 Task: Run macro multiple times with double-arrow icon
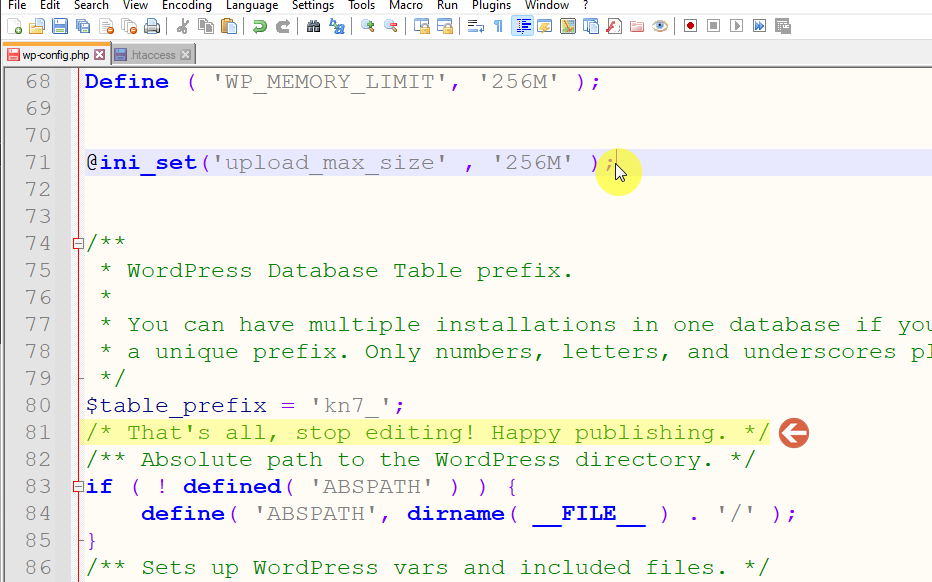759,26
